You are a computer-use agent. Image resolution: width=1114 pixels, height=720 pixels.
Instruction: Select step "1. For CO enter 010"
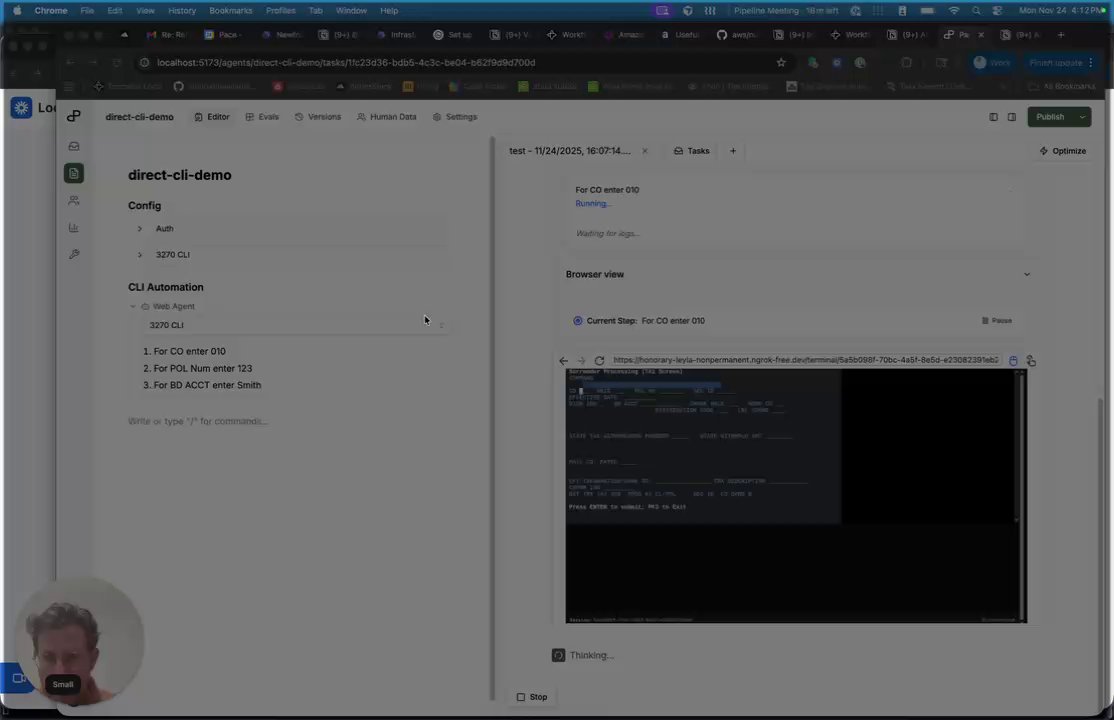[184, 351]
